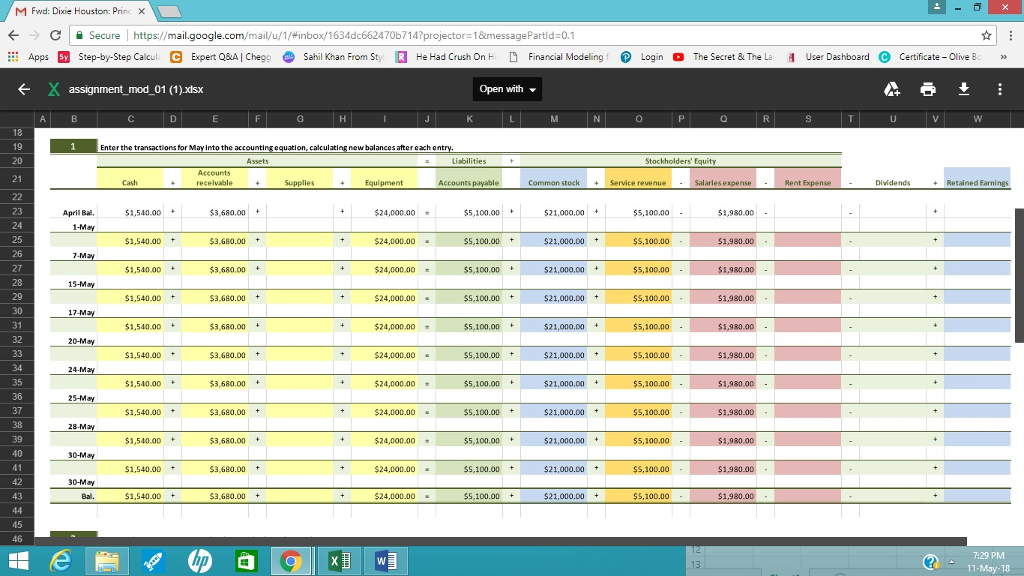Click the Service revenue header cell
1024x576 pixels.
click(x=638, y=178)
